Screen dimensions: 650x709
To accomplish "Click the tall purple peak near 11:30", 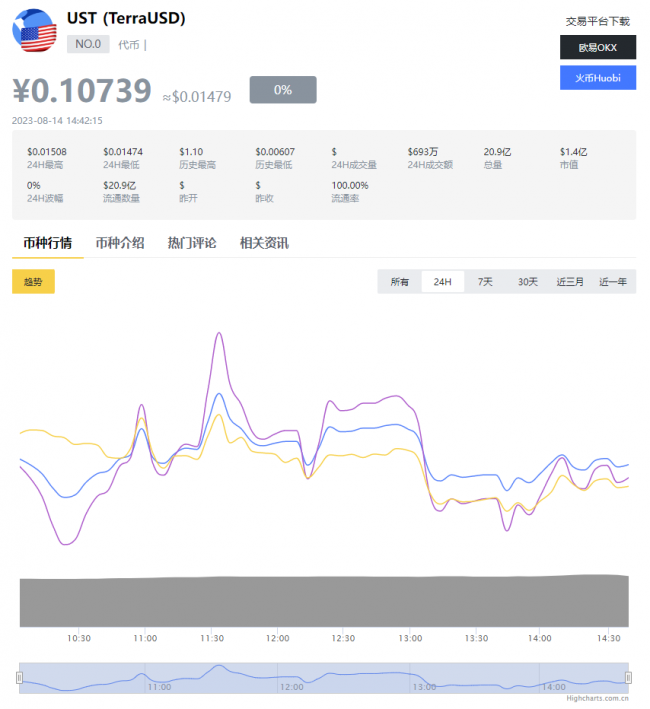I will click(218, 334).
